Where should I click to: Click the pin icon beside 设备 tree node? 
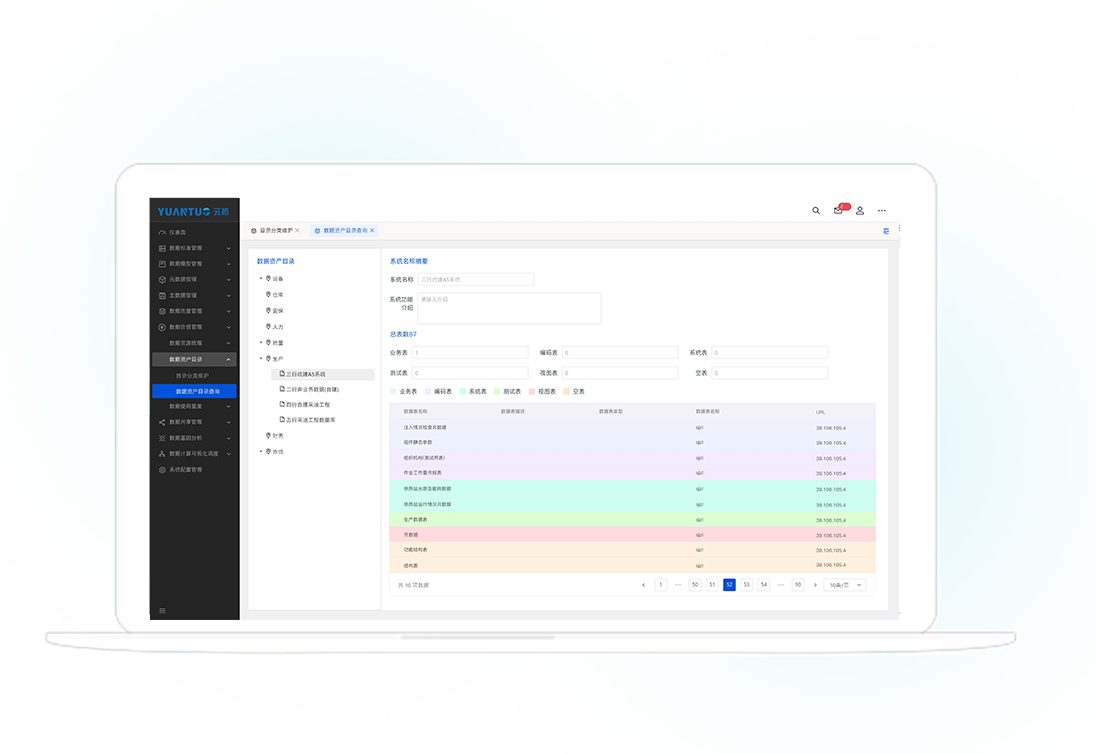coord(268,278)
